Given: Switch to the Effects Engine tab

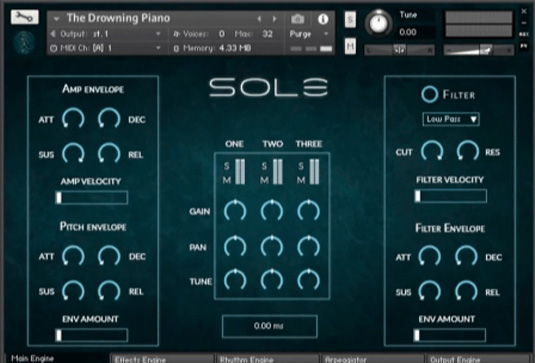Looking at the screenshot, I should (x=162, y=359).
